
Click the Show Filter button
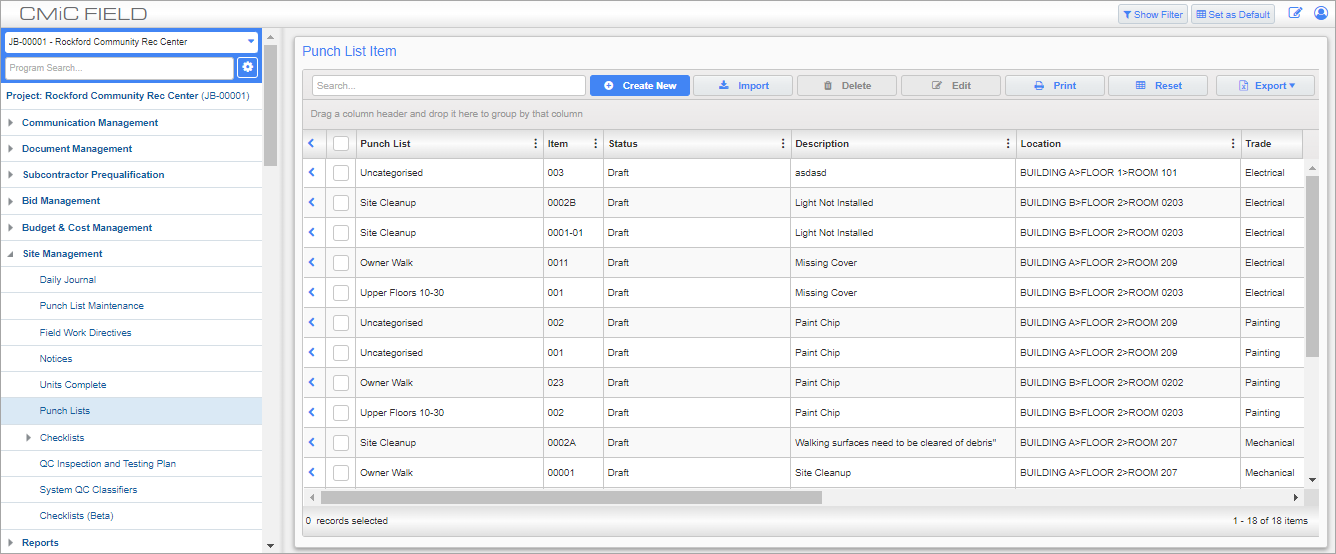[1152, 14]
